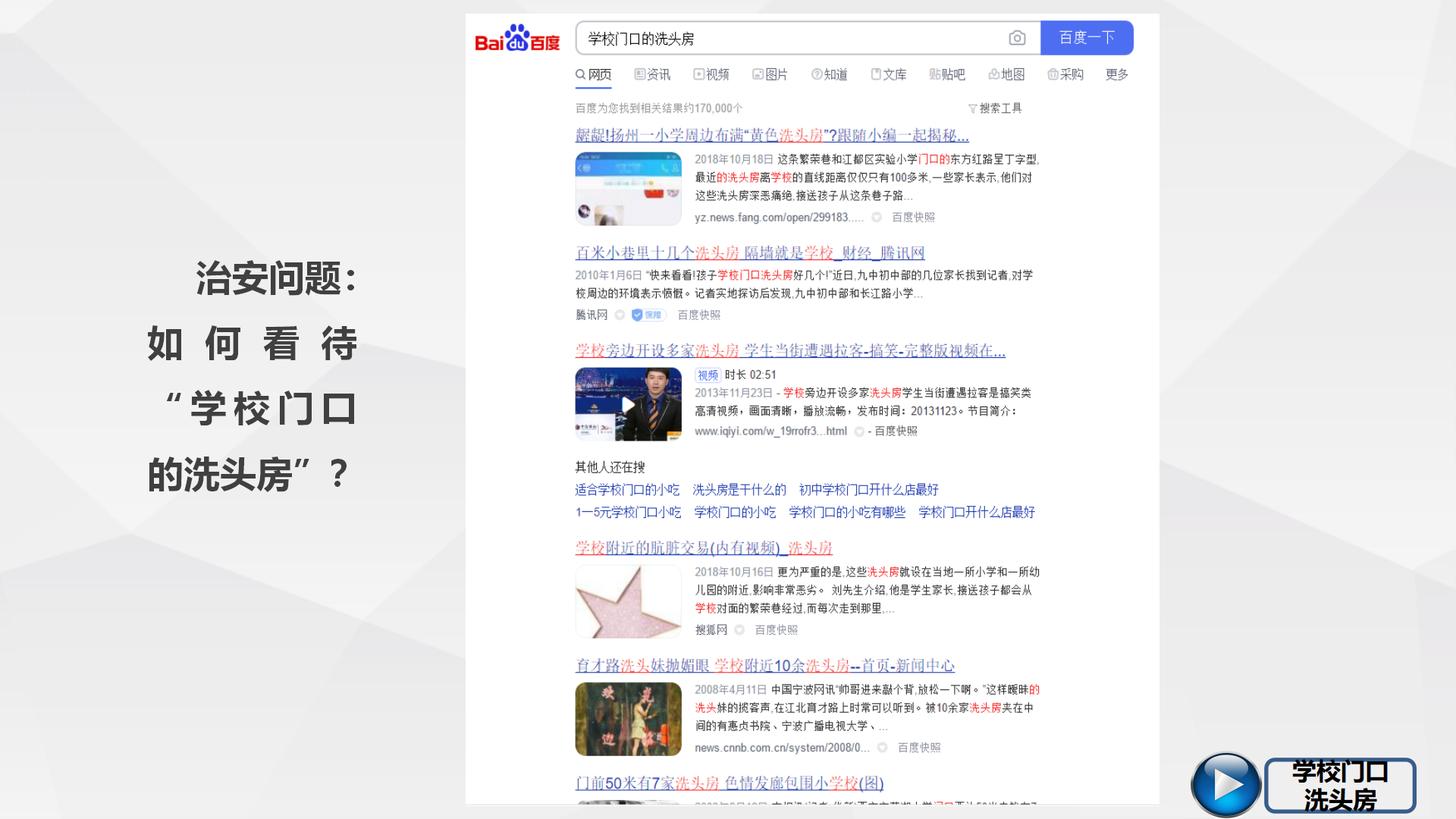Screen dimensions: 1456x819
Task: Click the 学校门口洗头房 video button
Action: (1339, 786)
